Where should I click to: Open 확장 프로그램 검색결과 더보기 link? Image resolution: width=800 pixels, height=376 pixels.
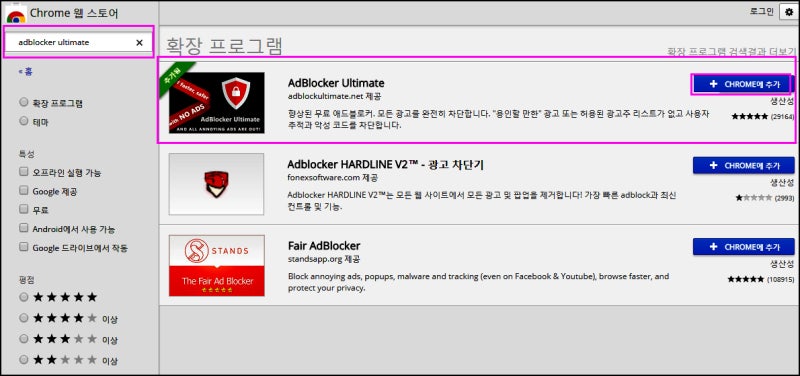pos(731,52)
